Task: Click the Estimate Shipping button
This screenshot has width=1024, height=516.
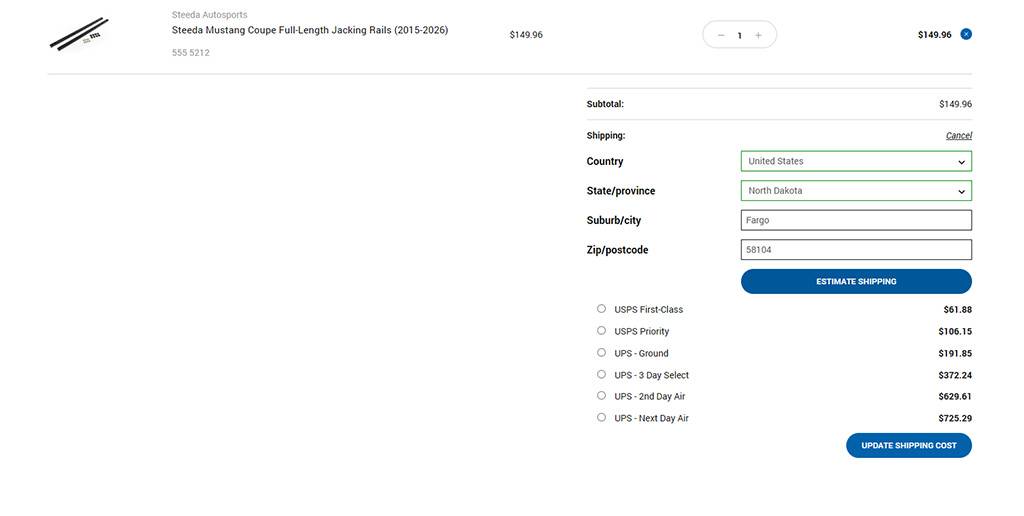Action: [x=856, y=282]
